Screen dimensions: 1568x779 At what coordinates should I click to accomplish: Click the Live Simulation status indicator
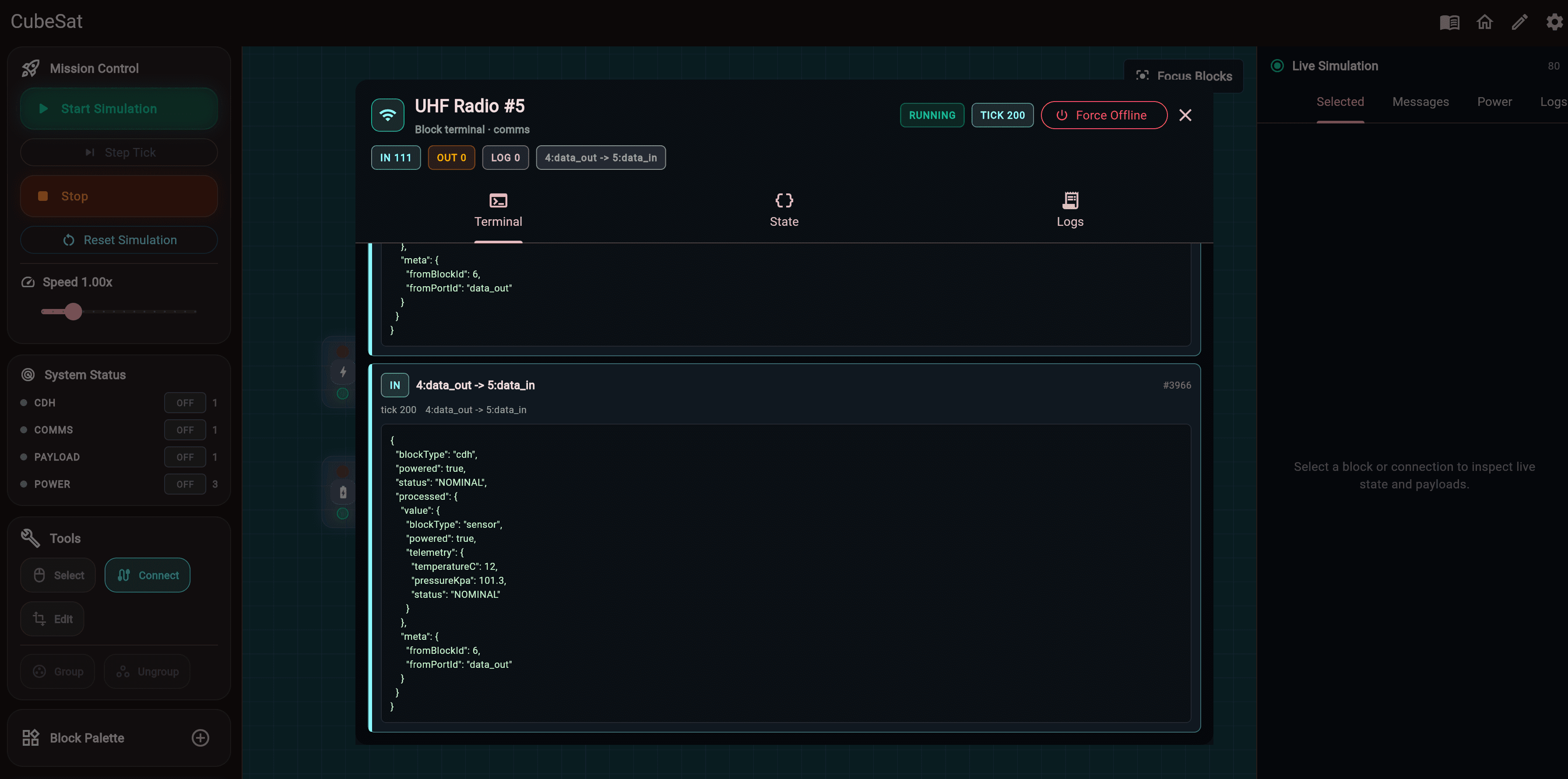point(1277,66)
